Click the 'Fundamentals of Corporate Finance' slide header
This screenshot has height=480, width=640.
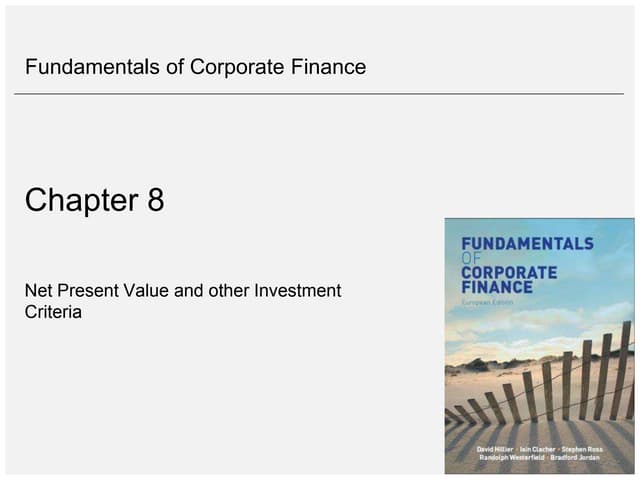pos(196,67)
